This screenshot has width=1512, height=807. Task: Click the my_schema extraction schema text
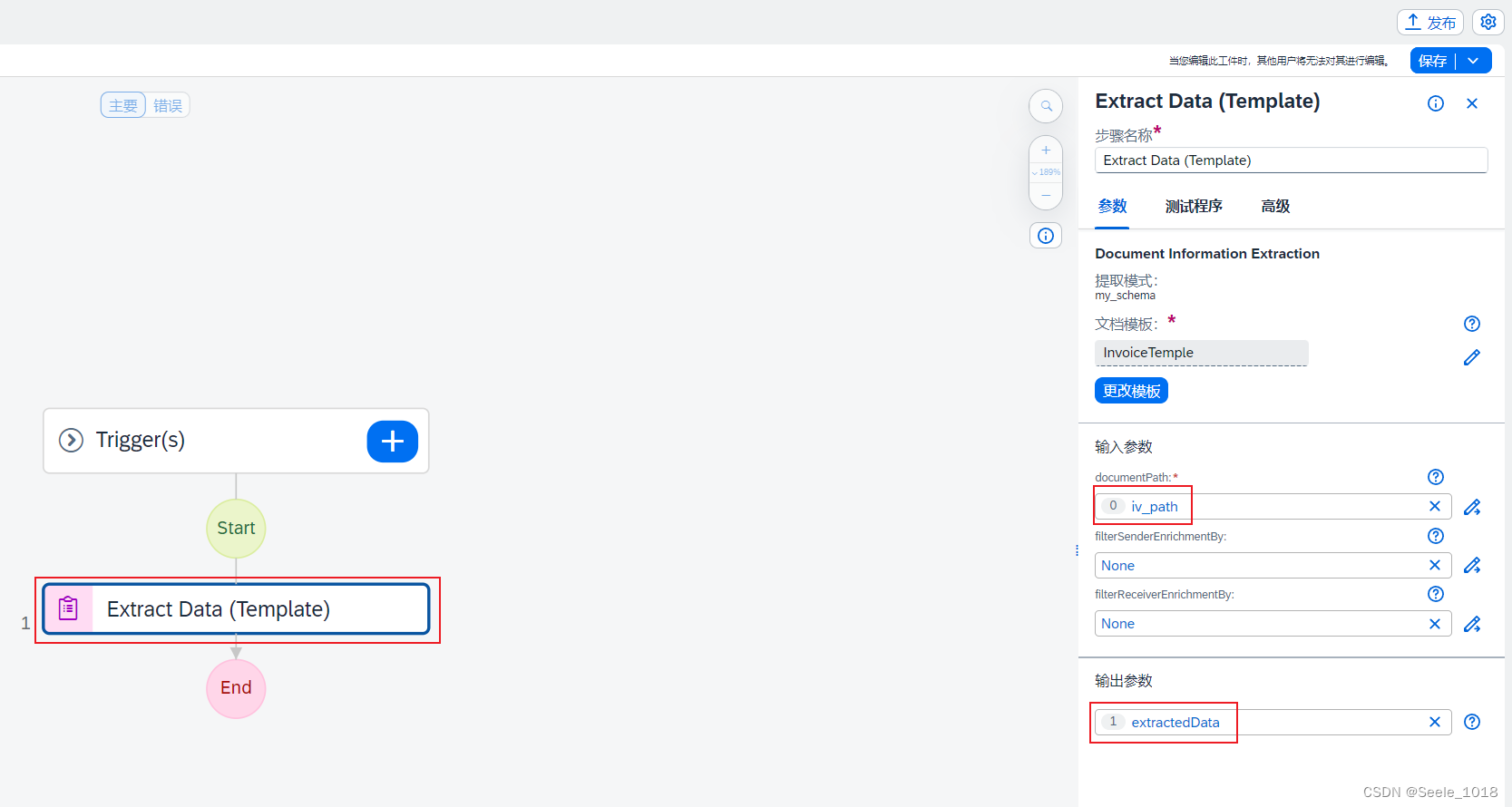(1125, 296)
